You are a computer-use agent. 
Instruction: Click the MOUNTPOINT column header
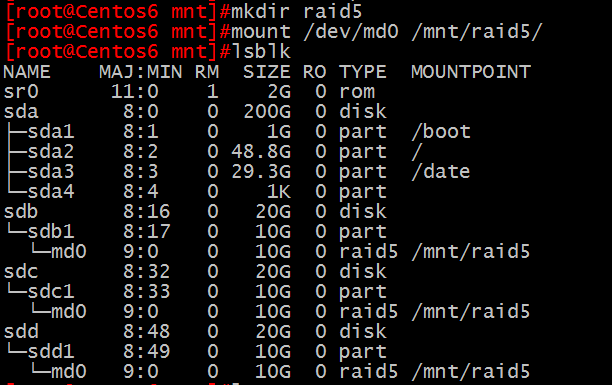coord(471,72)
